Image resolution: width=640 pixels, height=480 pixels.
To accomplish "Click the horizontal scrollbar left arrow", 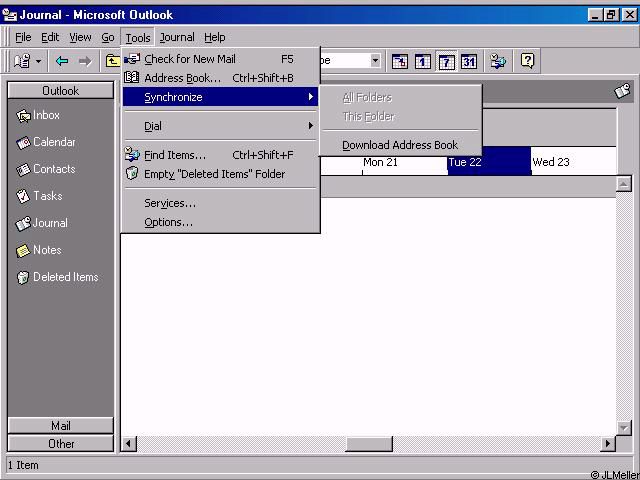I will pyautogui.click(x=129, y=444).
